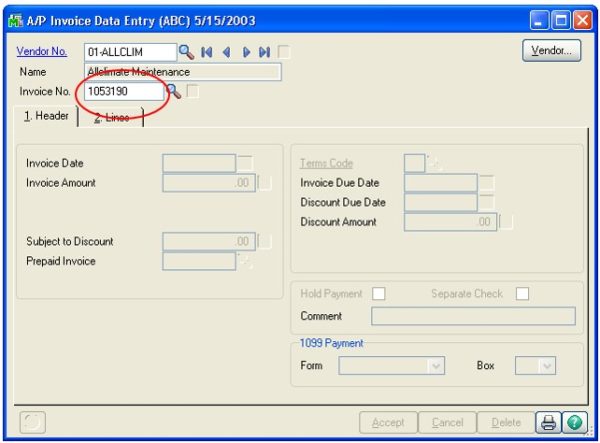The height and width of the screenshot is (443, 600).
Task: Follow the Terms Code link
Action: point(326,163)
